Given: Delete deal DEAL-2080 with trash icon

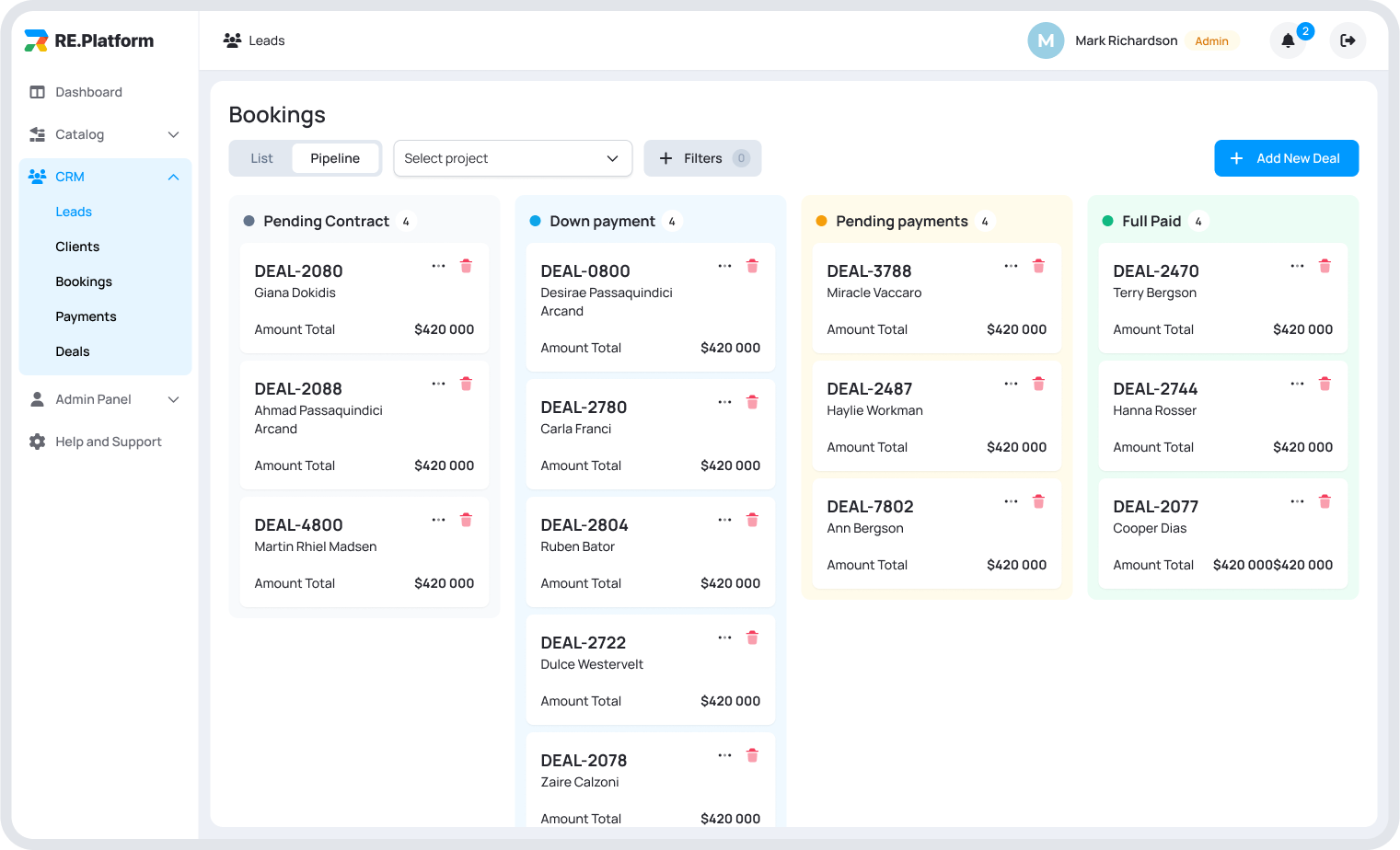Looking at the screenshot, I should pos(466,266).
